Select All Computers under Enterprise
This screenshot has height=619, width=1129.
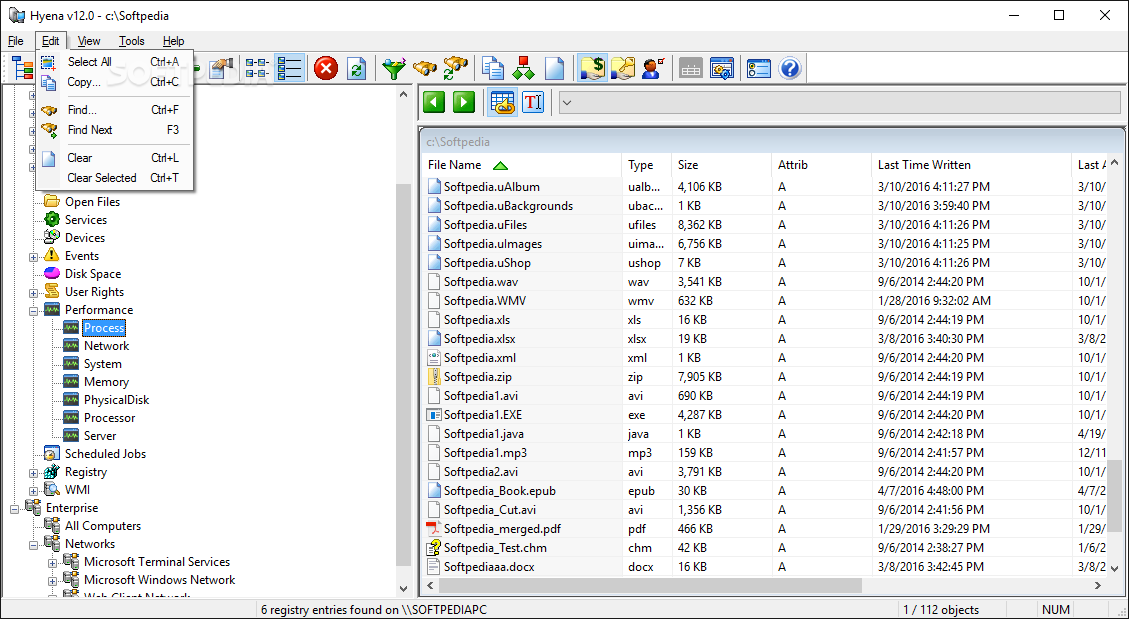pyautogui.click(x=103, y=526)
